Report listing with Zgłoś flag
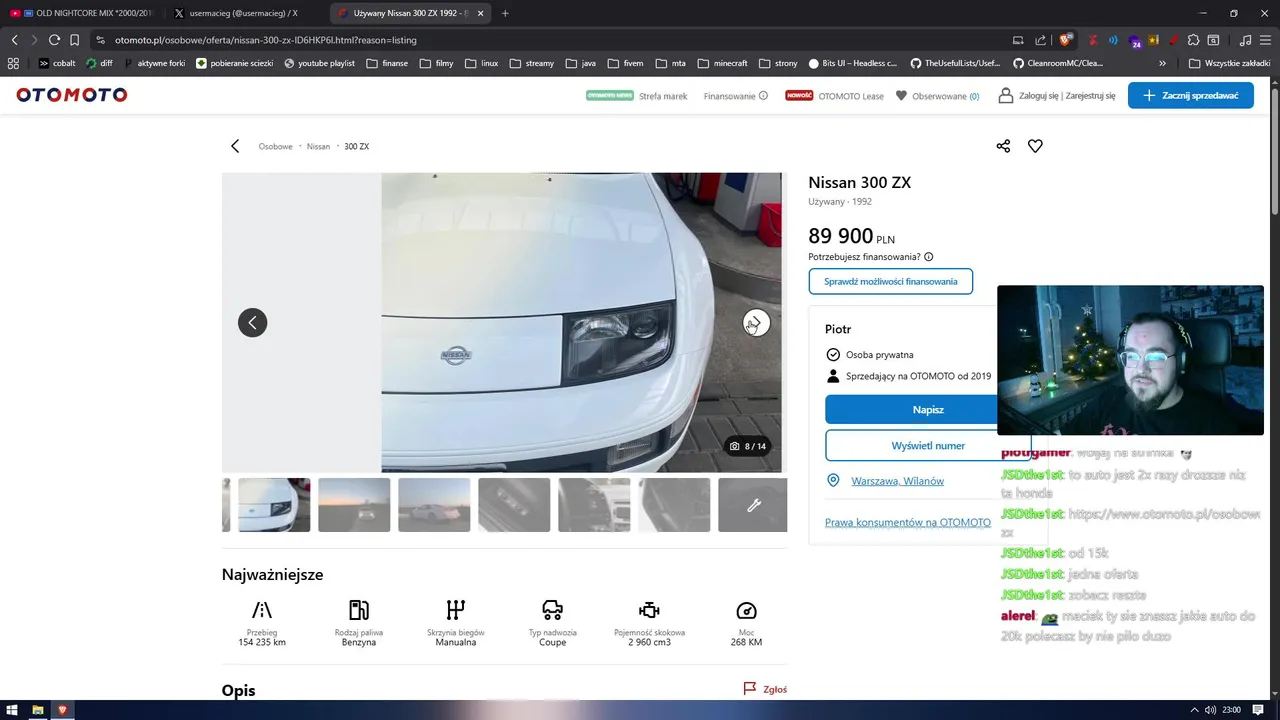1280x720 pixels. (765, 689)
